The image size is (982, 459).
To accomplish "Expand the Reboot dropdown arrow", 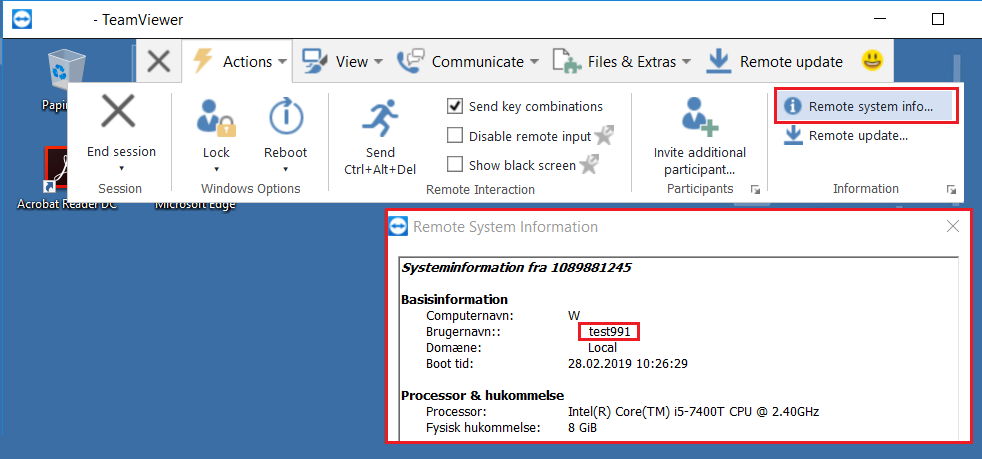I will point(286,168).
